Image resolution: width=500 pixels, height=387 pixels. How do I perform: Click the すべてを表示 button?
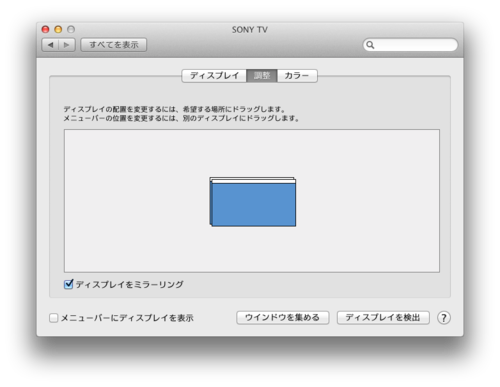tap(114, 45)
